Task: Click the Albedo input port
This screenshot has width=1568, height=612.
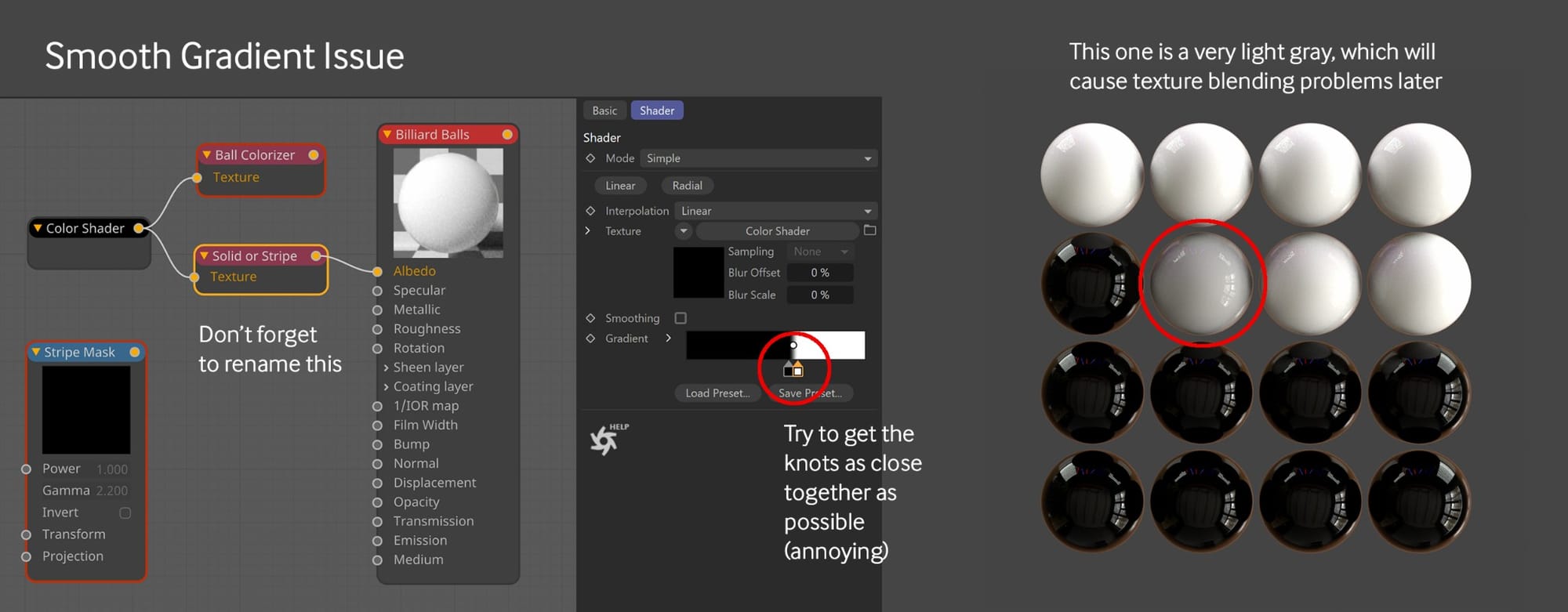Action: [x=377, y=271]
